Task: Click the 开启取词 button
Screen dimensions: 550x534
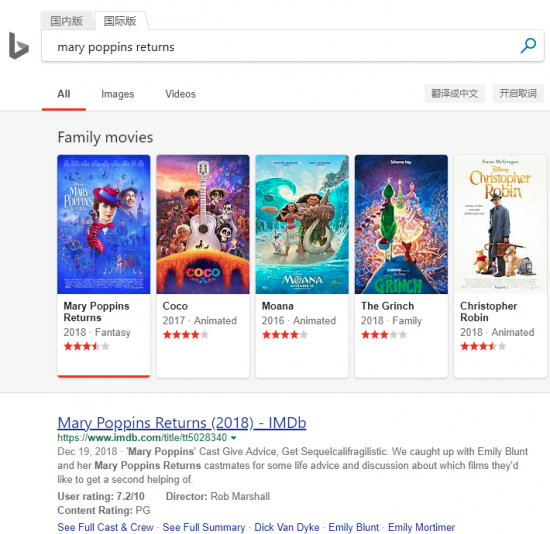Action: coord(518,93)
